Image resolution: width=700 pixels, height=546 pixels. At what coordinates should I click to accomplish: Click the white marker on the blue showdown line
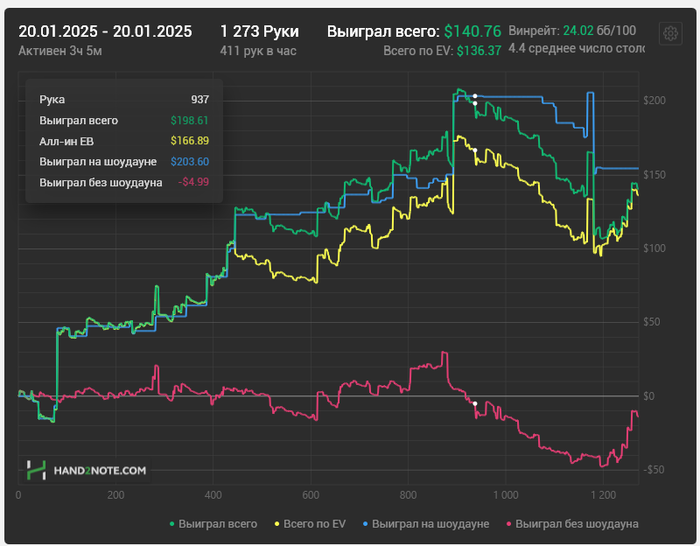pyautogui.click(x=475, y=96)
